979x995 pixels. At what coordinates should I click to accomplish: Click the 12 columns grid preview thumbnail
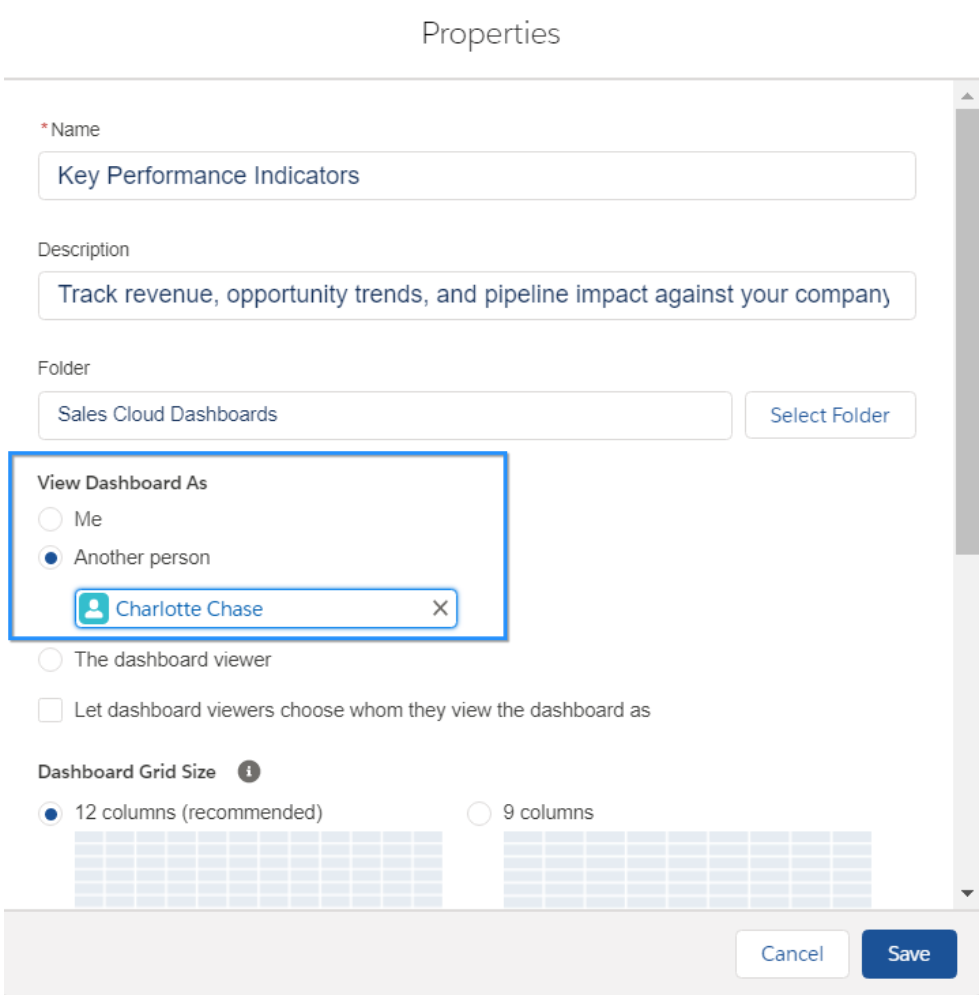(x=258, y=869)
